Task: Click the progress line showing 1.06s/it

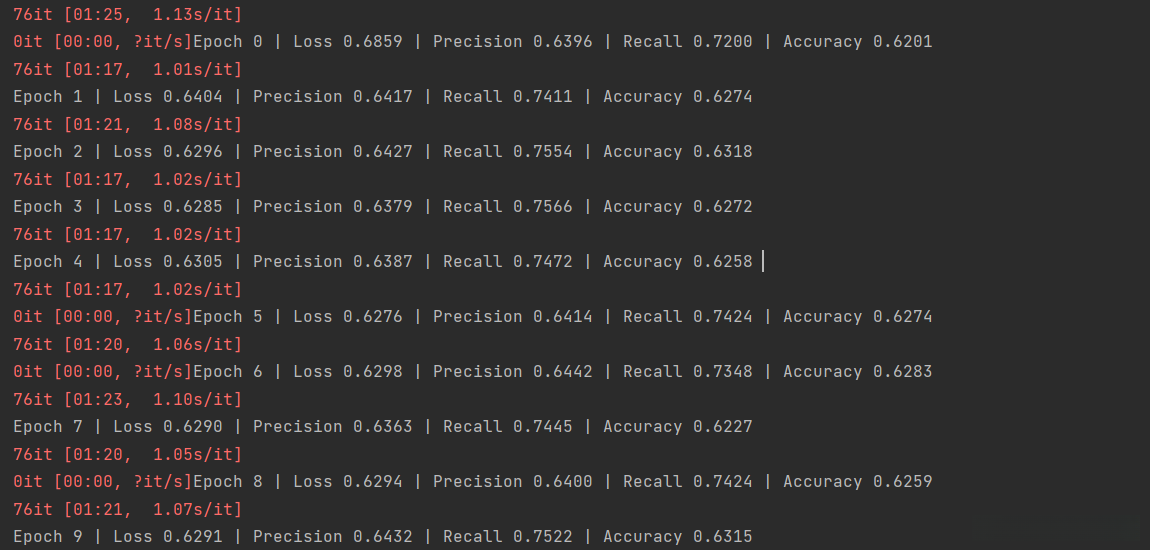Action: pos(127,345)
